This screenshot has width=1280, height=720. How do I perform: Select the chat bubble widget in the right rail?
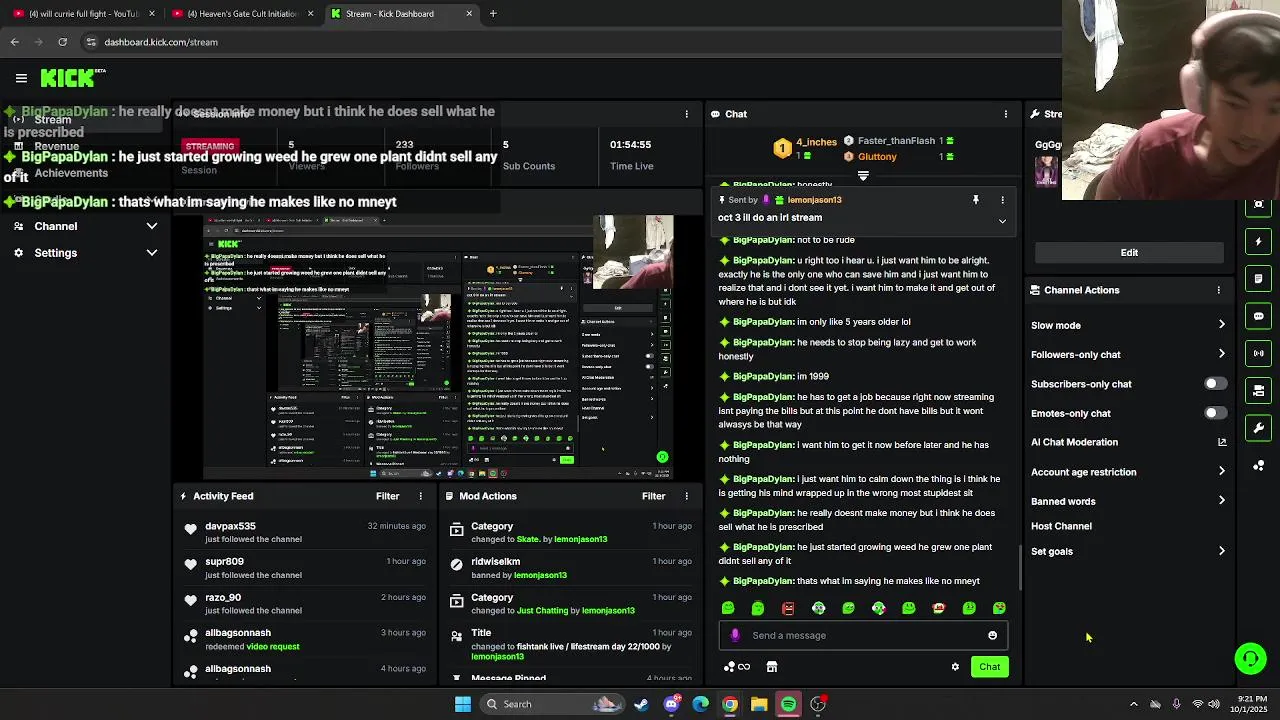coord(1259,316)
